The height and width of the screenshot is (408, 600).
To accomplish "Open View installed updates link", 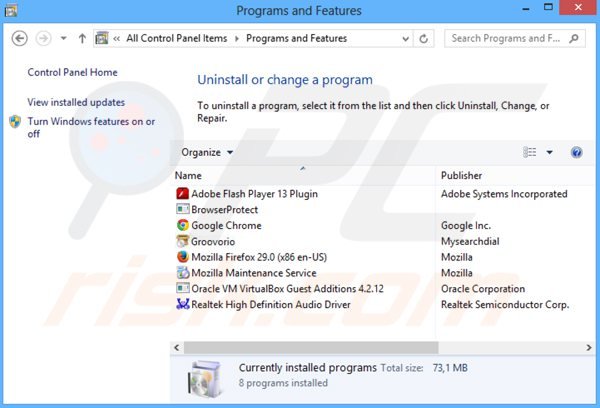I will 76,102.
